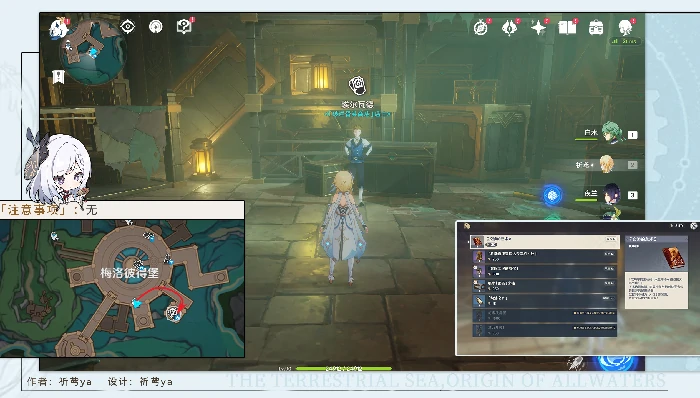Select the first highlighted shop item row
Image resolution: width=700 pixels, height=398 pixels.
coord(545,242)
